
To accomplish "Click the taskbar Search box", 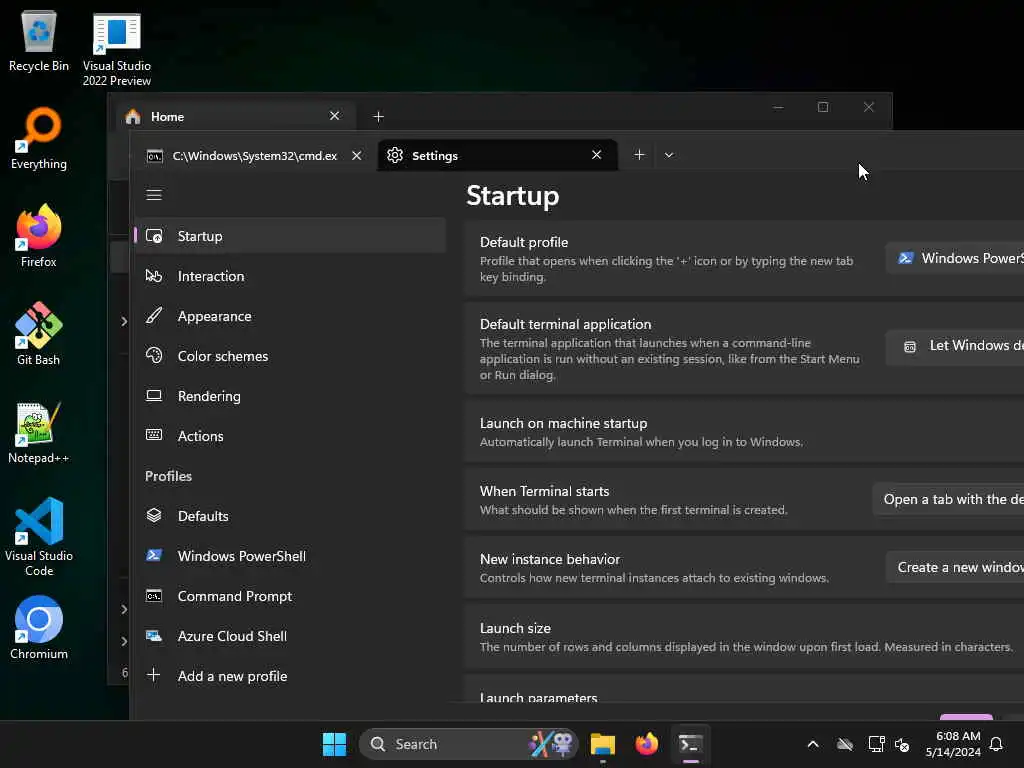I will point(468,744).
